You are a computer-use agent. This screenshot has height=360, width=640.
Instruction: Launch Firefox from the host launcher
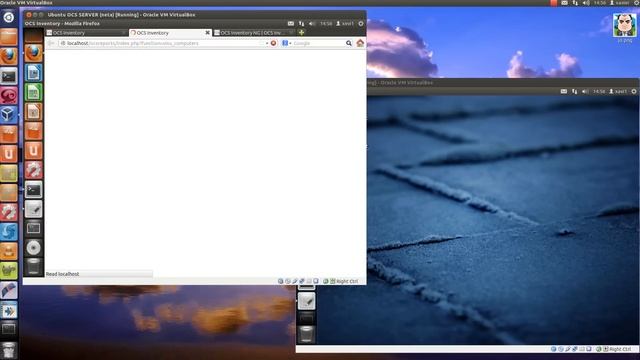tap(9, 56)
